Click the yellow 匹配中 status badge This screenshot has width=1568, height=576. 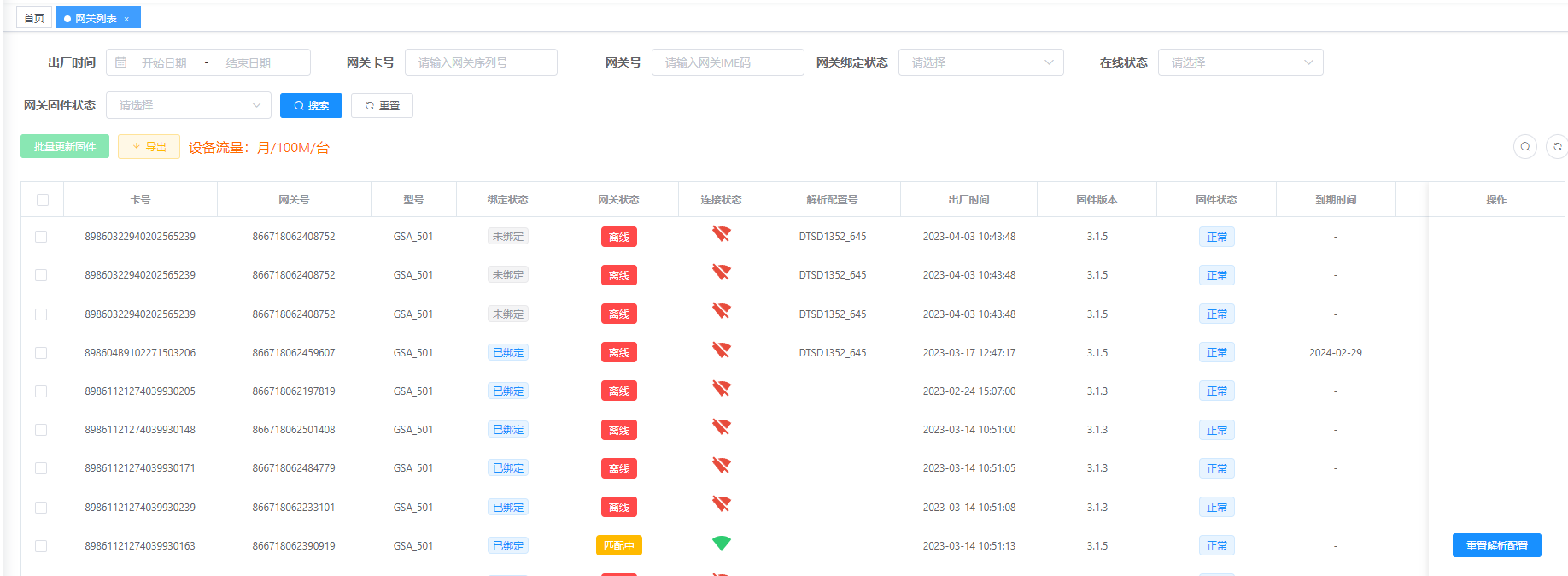pos(618,546)
